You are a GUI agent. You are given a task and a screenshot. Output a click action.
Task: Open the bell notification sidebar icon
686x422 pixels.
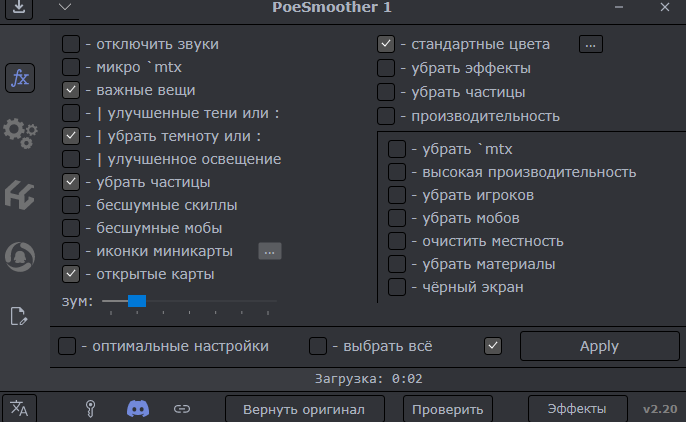20,257
